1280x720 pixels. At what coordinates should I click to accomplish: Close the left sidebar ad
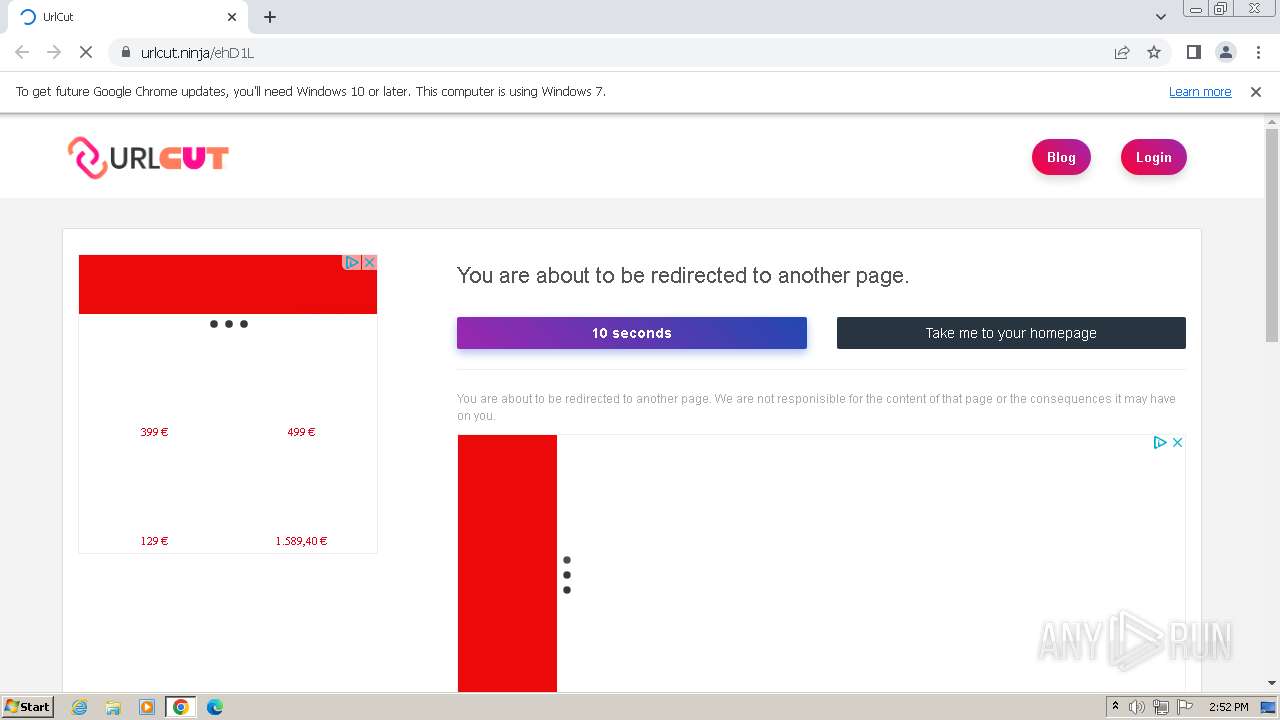coord(369,262)
